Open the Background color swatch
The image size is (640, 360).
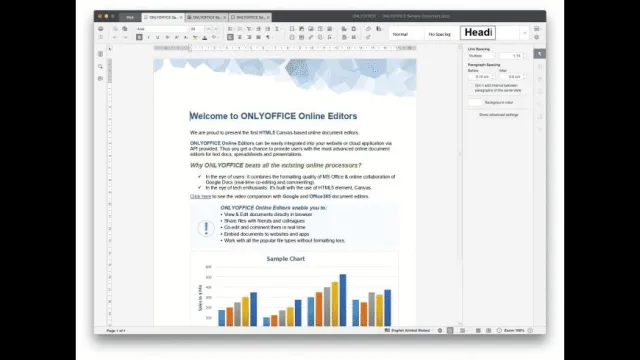pos(475,102)
